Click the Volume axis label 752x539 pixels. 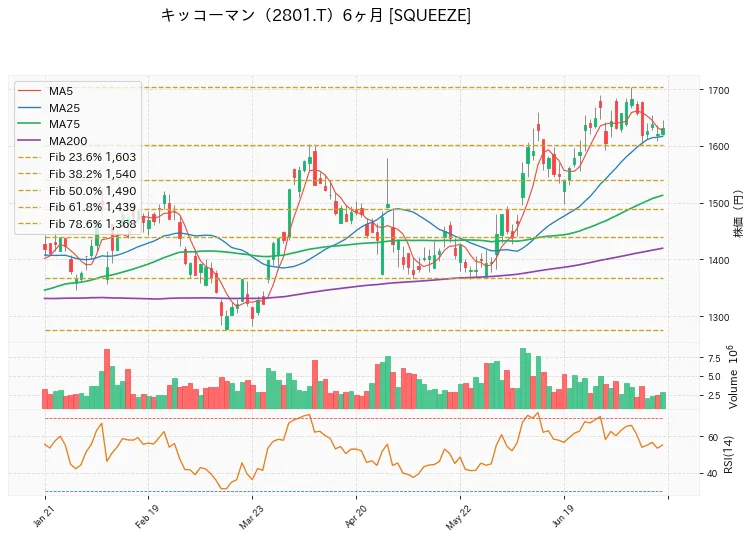coord(731,377)
